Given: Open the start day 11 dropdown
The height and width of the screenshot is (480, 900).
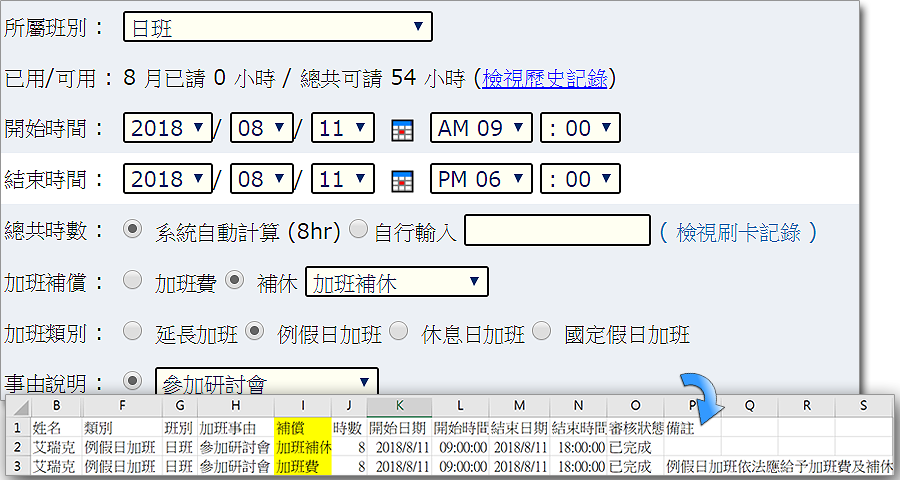Looking at the screenshot, I should click(343, 127).
